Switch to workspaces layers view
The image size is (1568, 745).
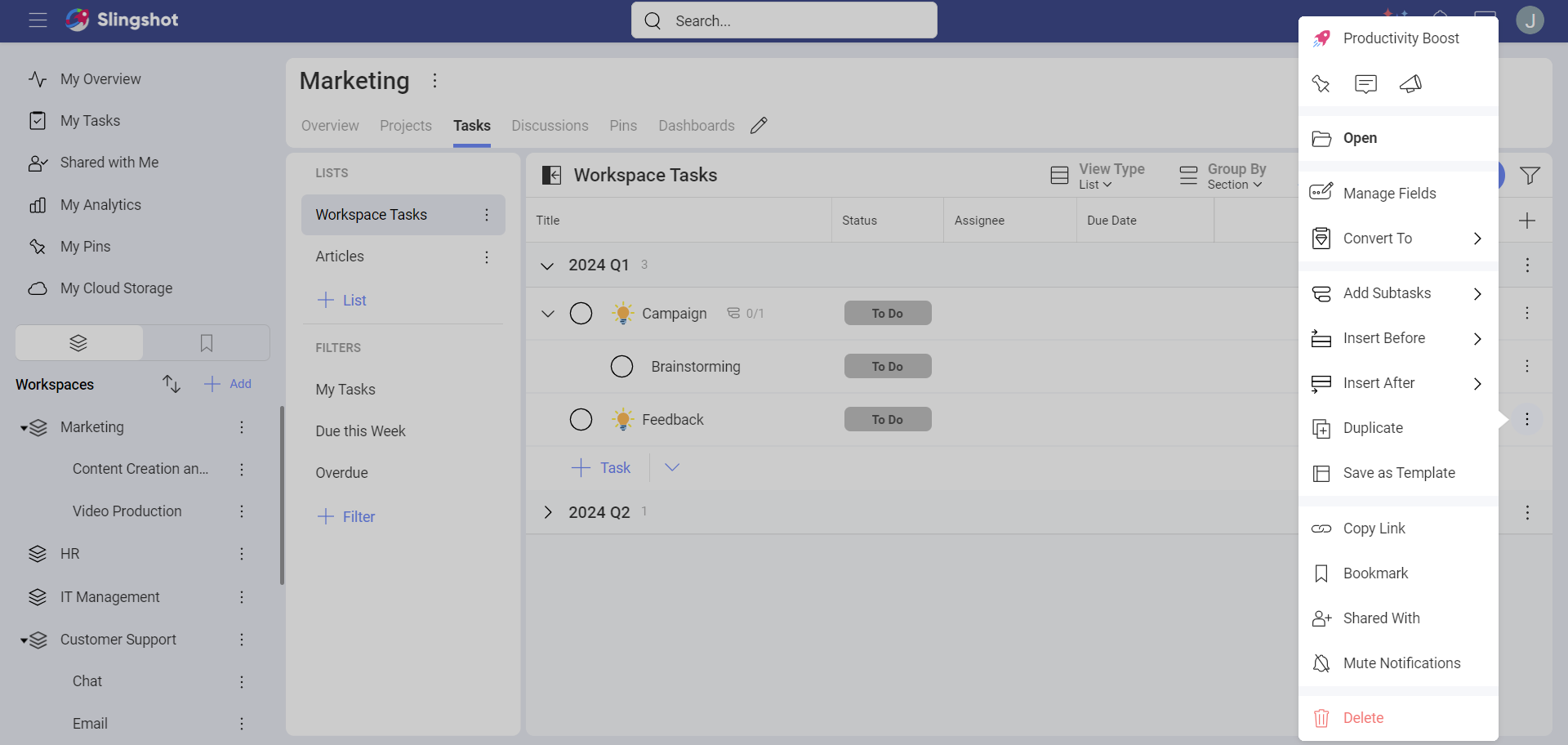[79, 343]
